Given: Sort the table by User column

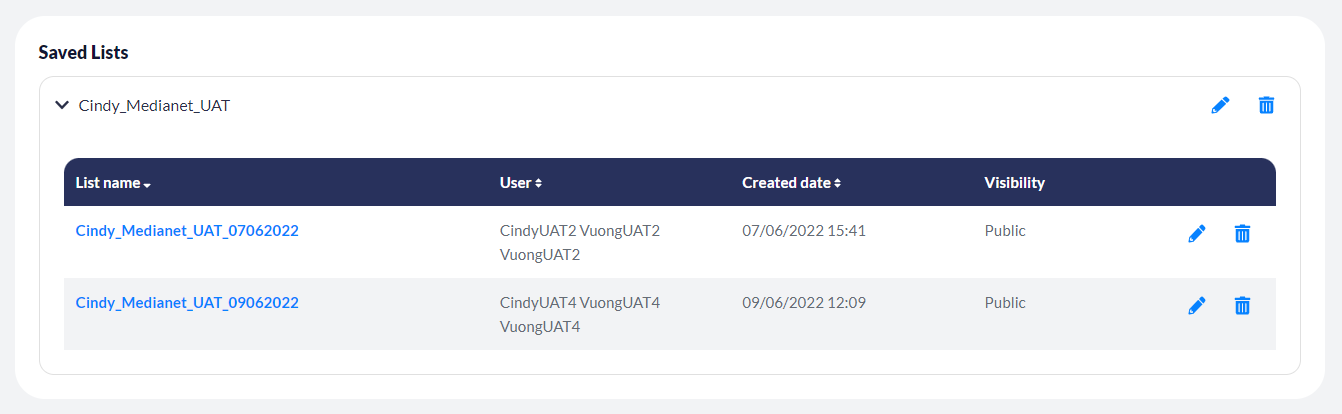Looking at the screenshot, I should pyautogui.click(x=521, y=183).
